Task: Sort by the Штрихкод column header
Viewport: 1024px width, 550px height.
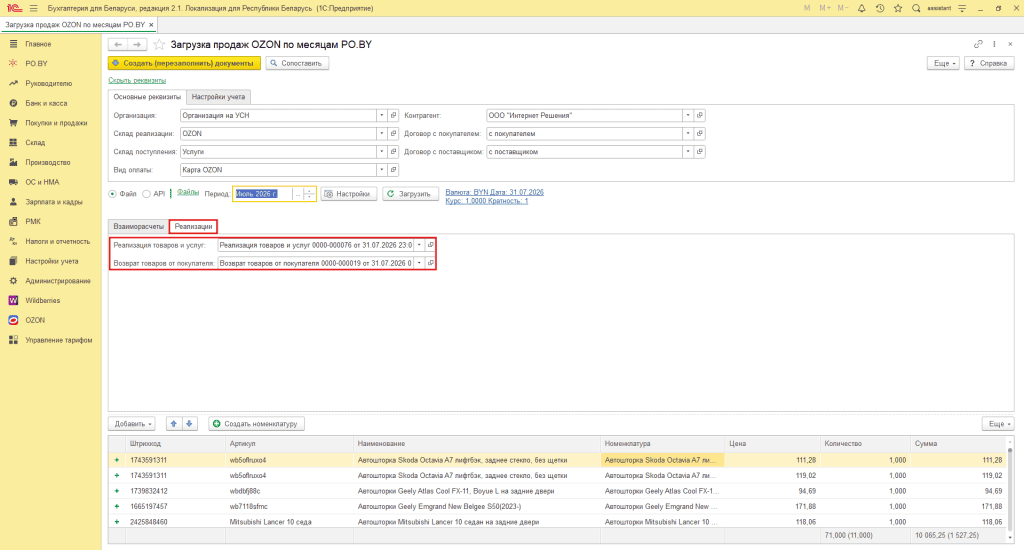Action: coord(145,444)
